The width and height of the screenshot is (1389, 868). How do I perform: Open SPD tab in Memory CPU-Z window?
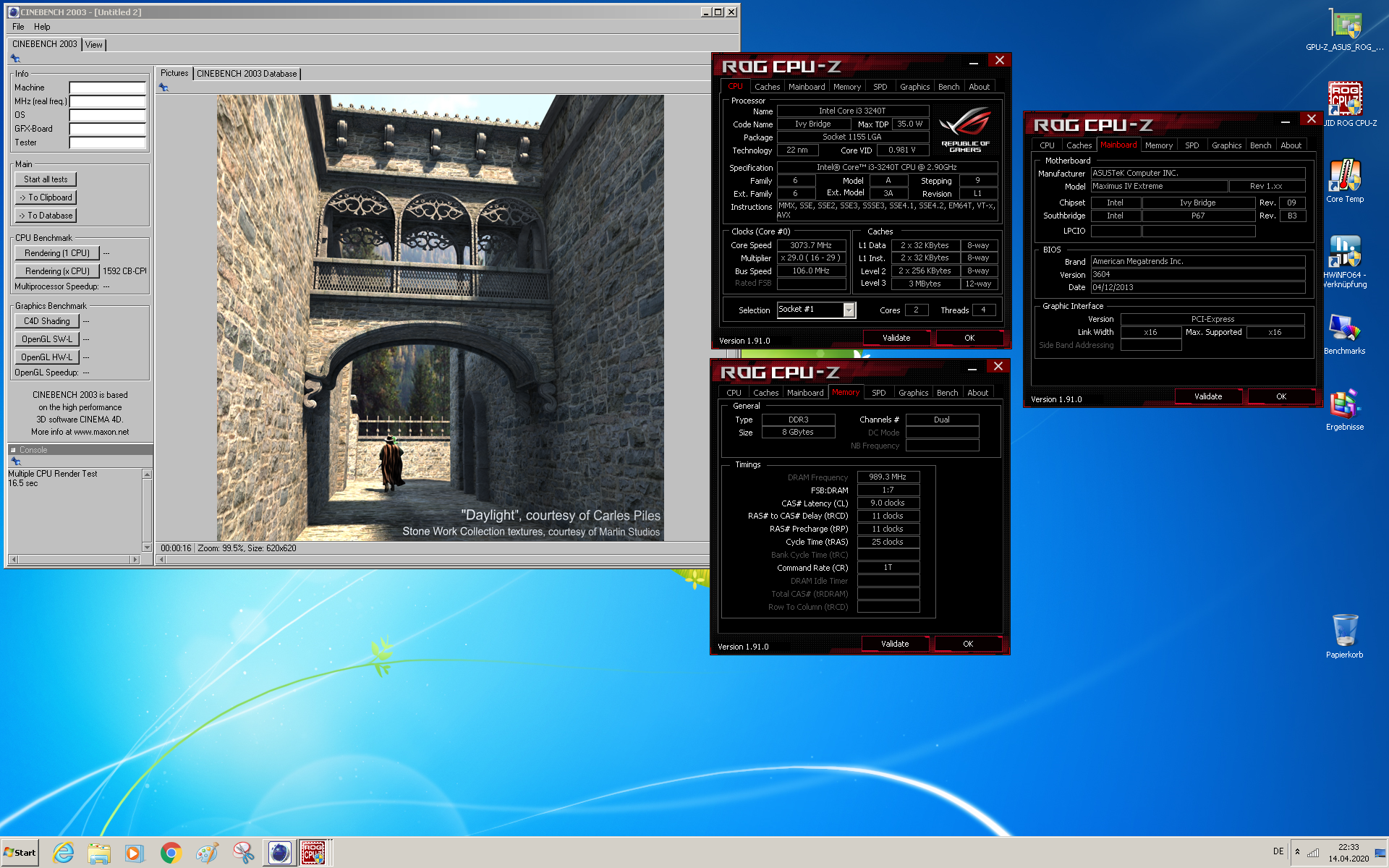[x=879, y=393]
